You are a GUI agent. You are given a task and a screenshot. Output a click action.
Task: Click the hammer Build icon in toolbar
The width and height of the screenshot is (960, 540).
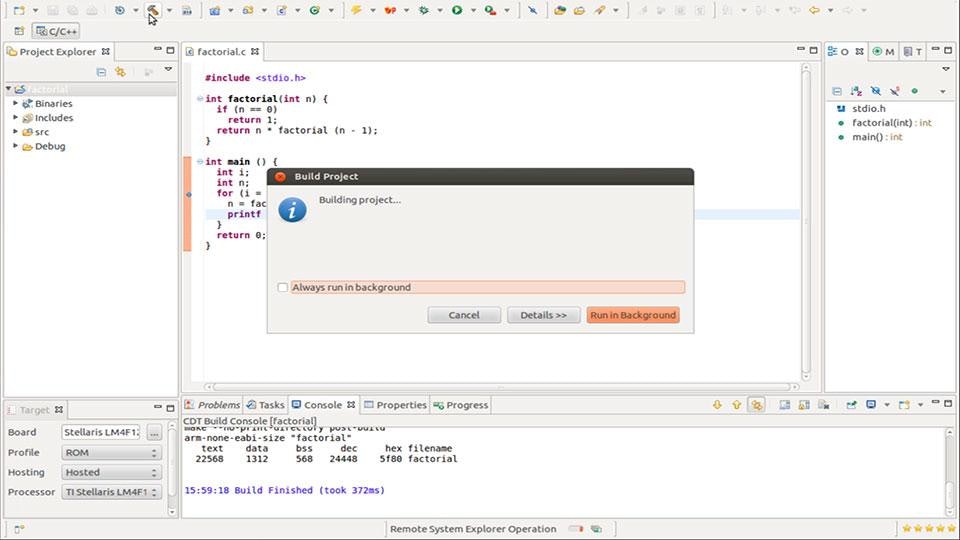[152, 10]
